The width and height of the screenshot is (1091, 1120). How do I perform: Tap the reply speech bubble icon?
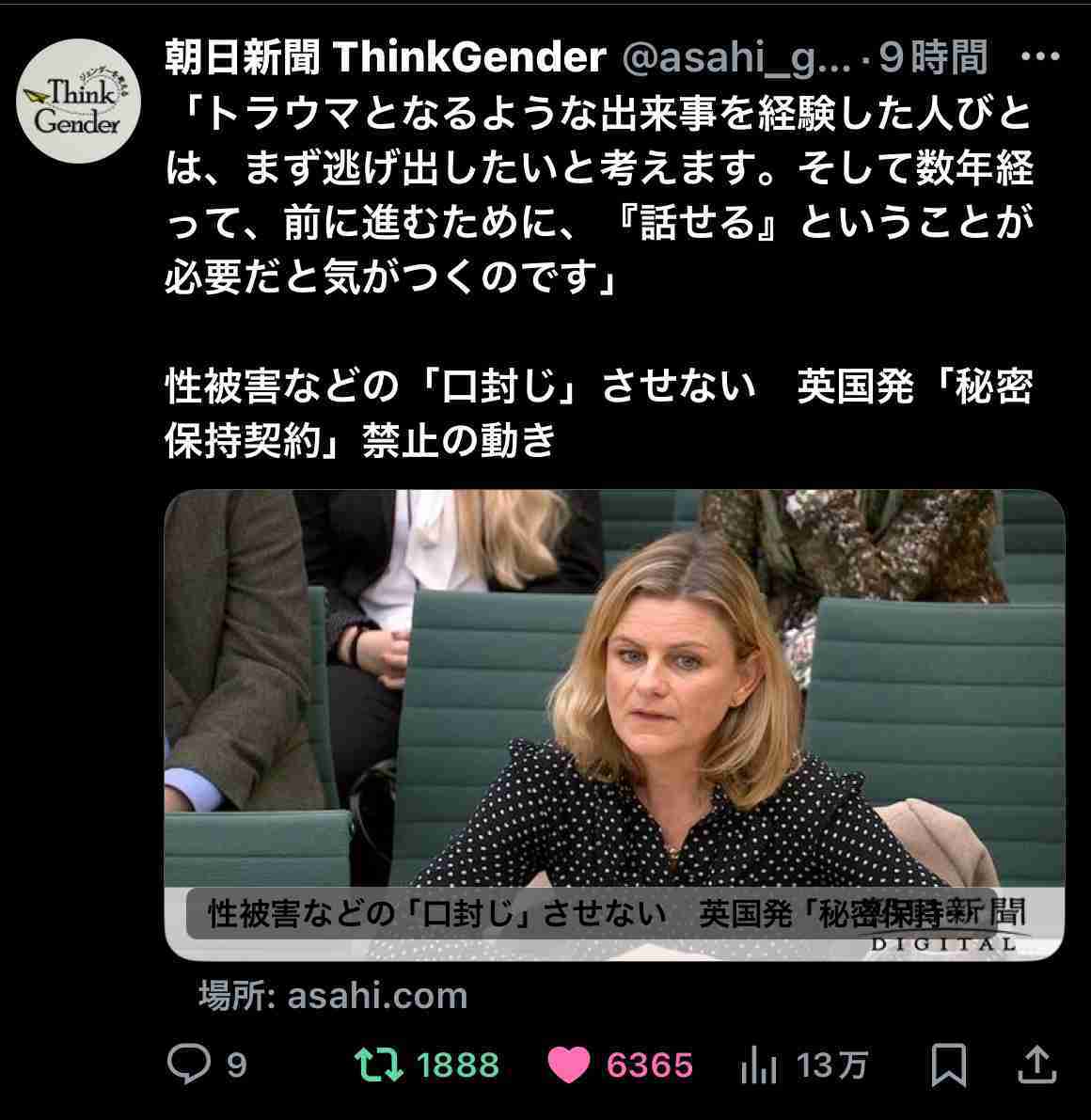pos(189,1065)
